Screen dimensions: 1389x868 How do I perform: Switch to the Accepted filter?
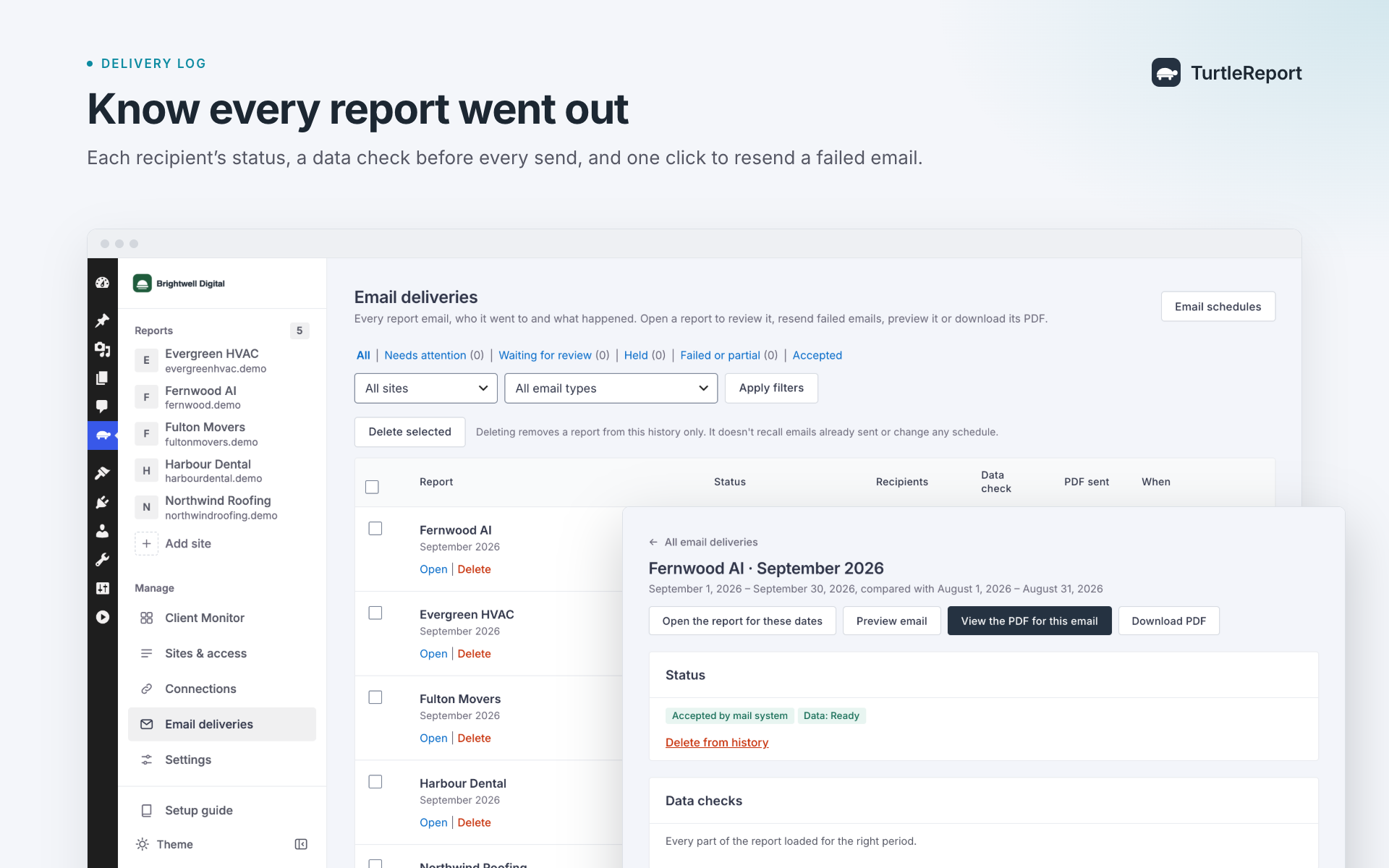[x=817, y=355]
